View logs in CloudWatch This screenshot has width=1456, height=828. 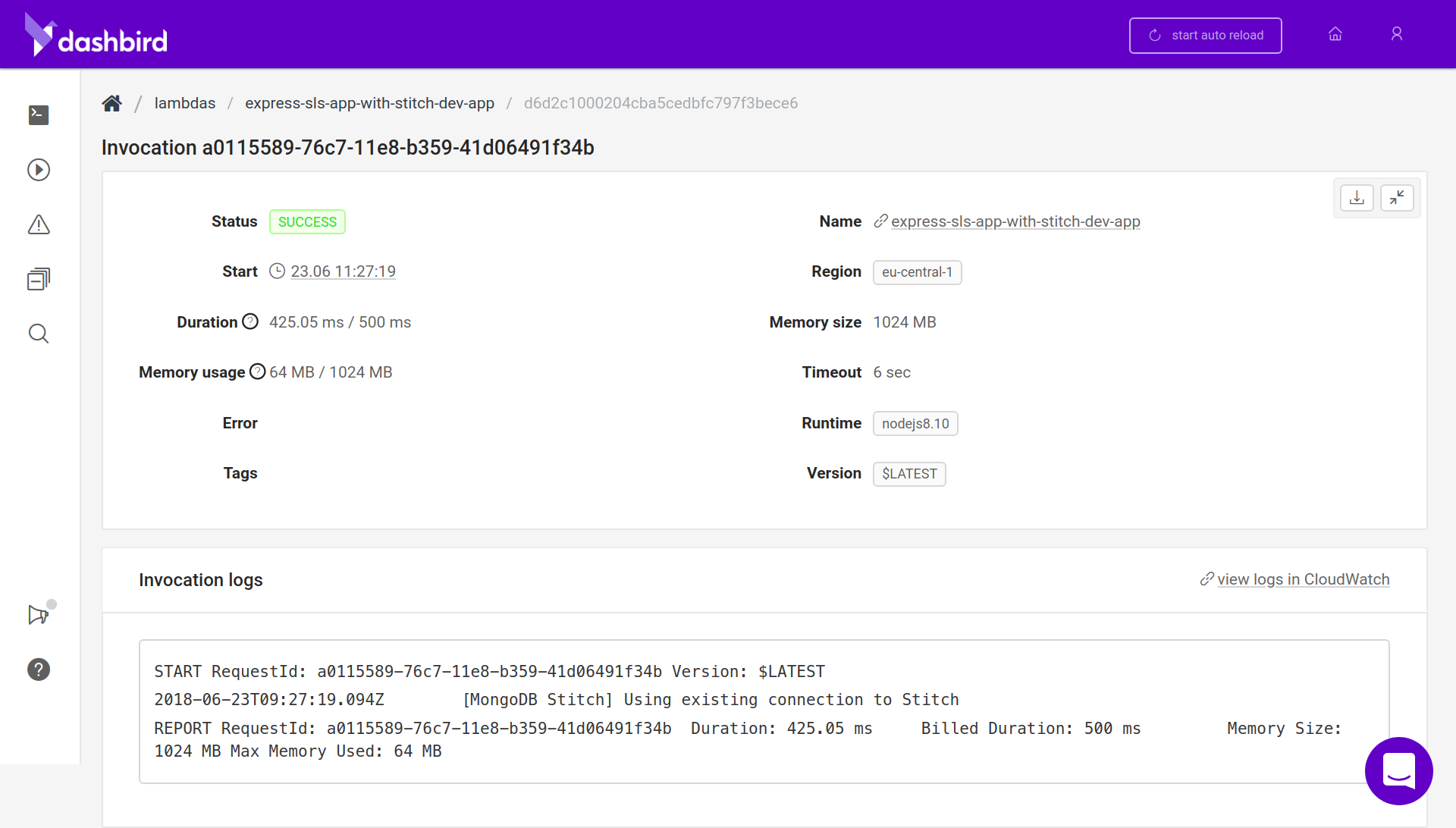tap(1303, 579)
